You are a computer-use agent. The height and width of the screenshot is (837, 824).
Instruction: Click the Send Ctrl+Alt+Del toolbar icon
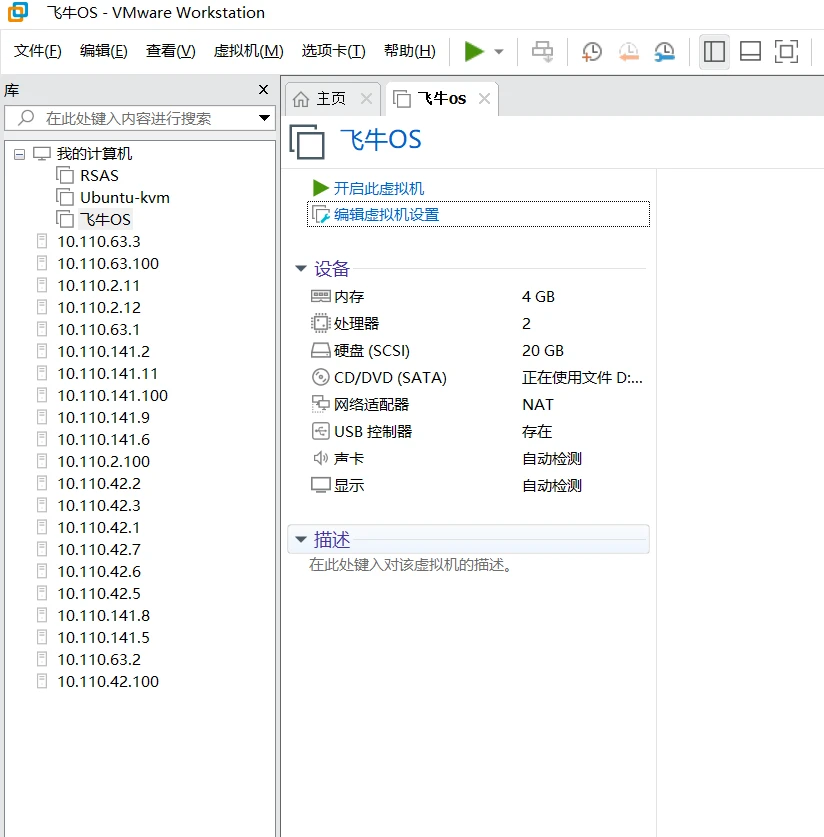(x=542, y=52)
